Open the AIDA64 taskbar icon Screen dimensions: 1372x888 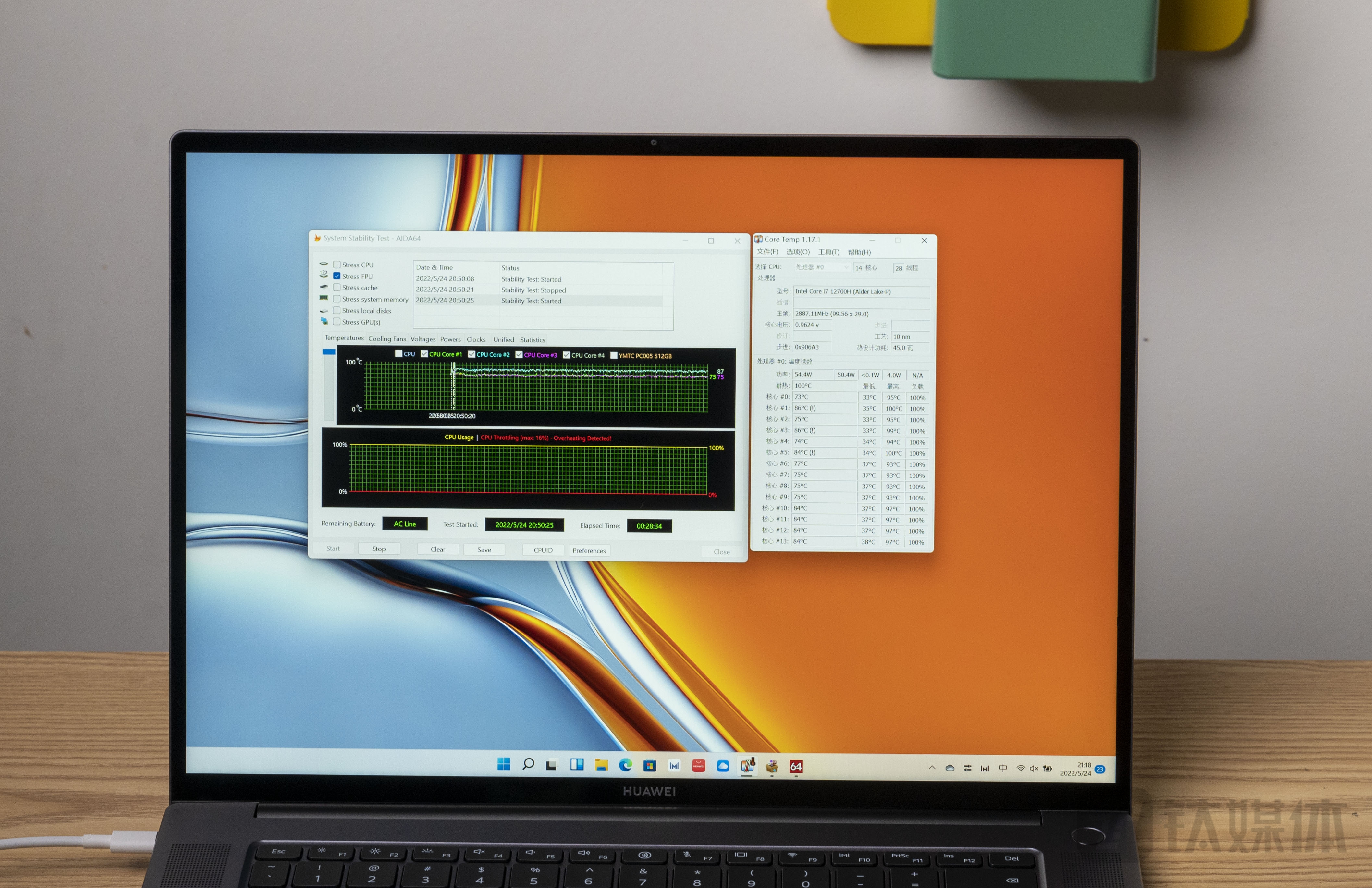click(796, 766)
